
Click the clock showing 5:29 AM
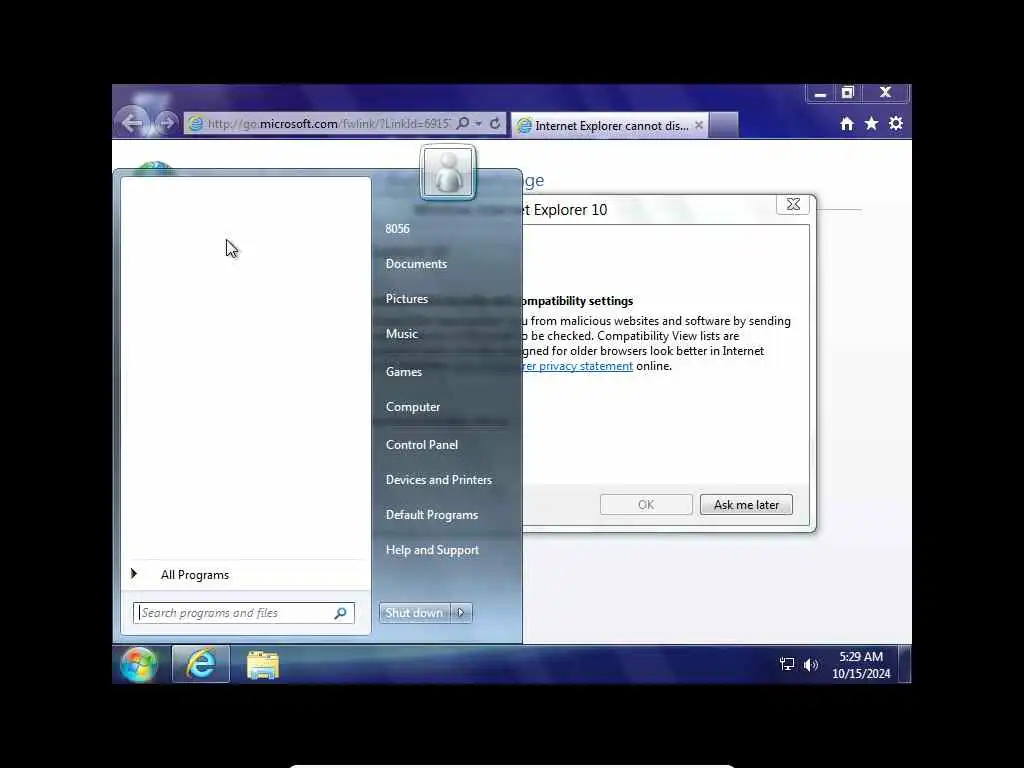[x=861, y=665]
